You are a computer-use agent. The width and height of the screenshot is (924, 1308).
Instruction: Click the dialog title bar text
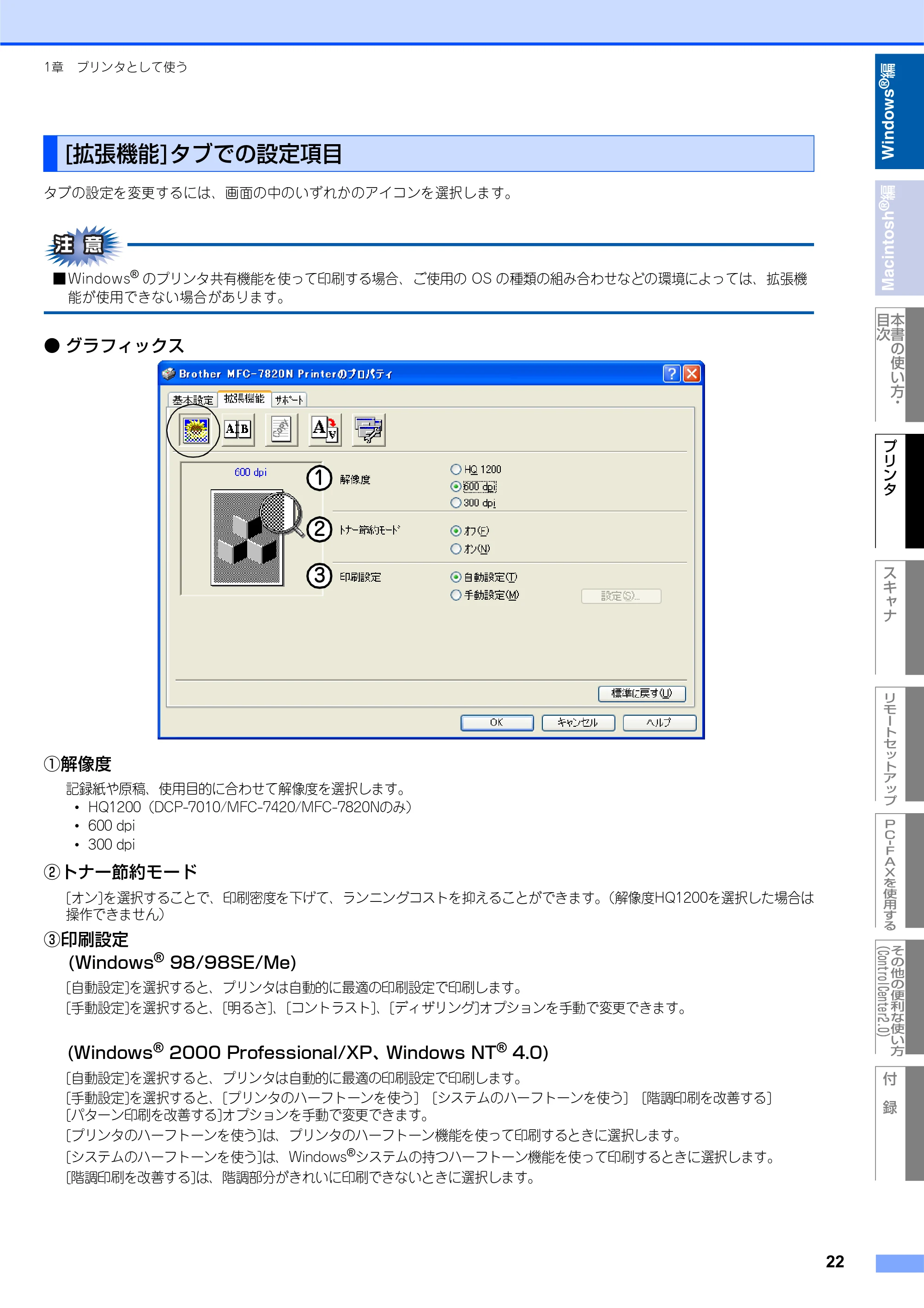(x=286, y=374)
